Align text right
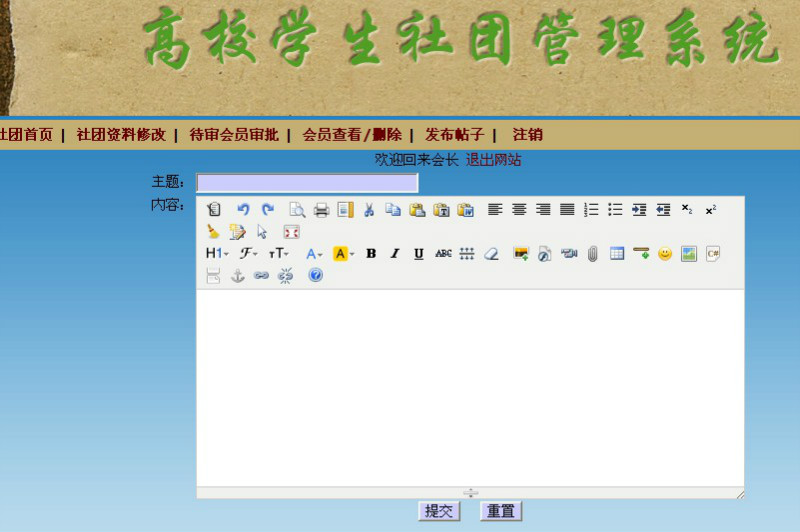 pos(543,210)
